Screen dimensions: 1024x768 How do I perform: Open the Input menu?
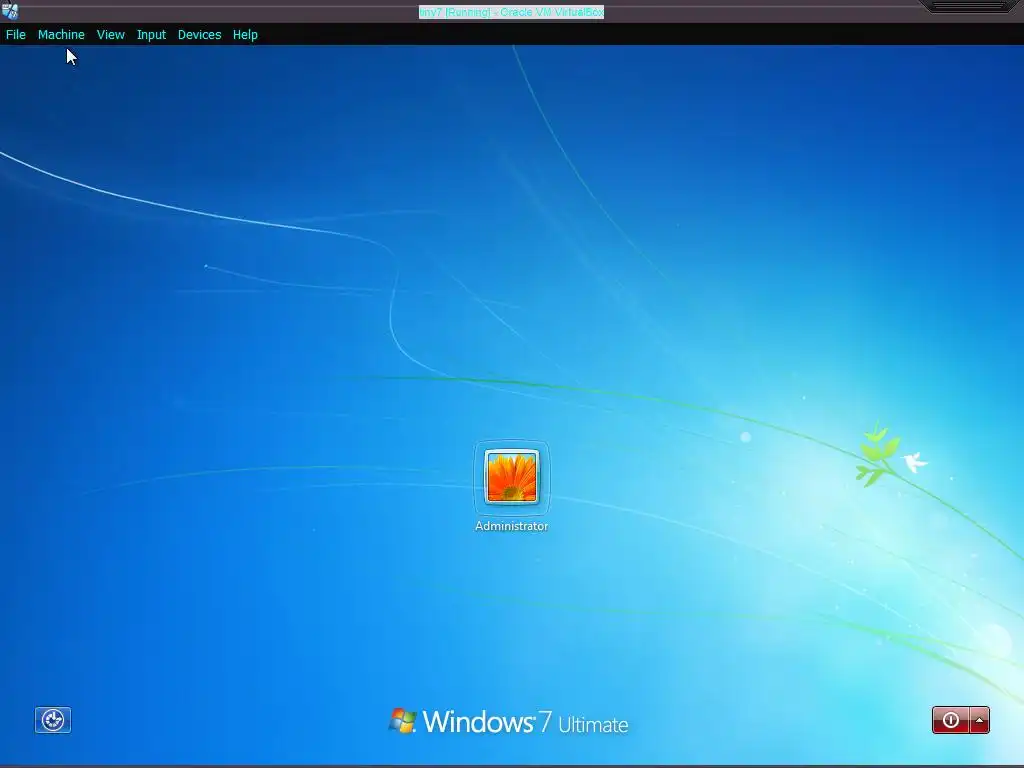point(151,35)
